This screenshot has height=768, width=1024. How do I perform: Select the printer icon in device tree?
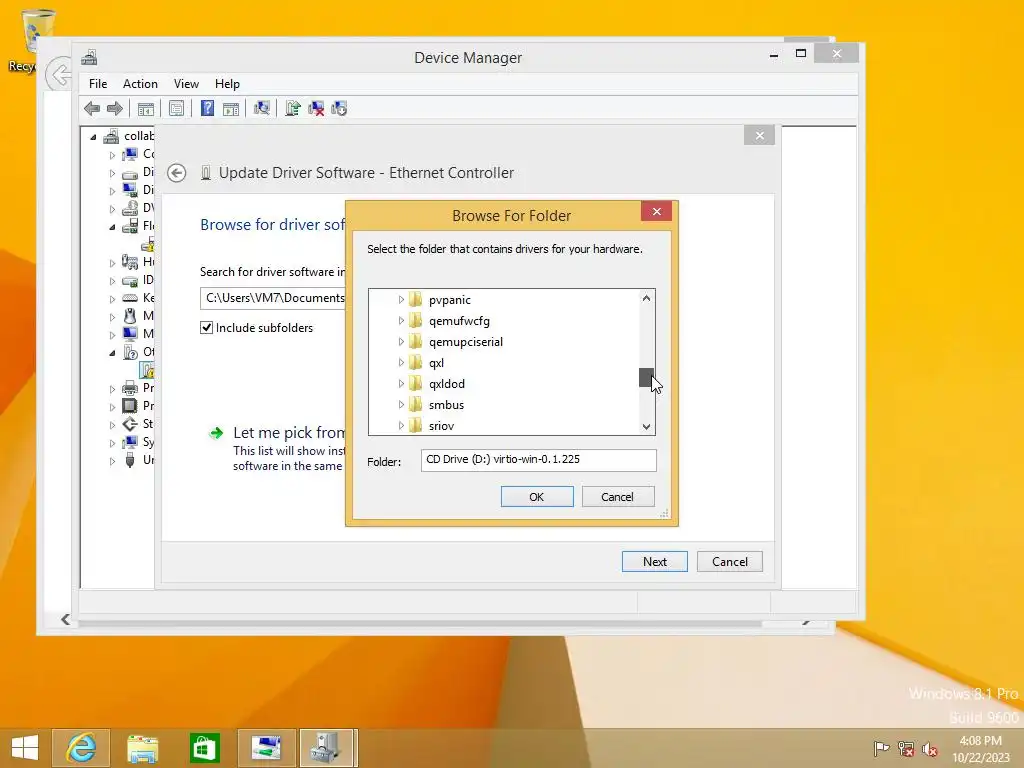tap(130, 388)
